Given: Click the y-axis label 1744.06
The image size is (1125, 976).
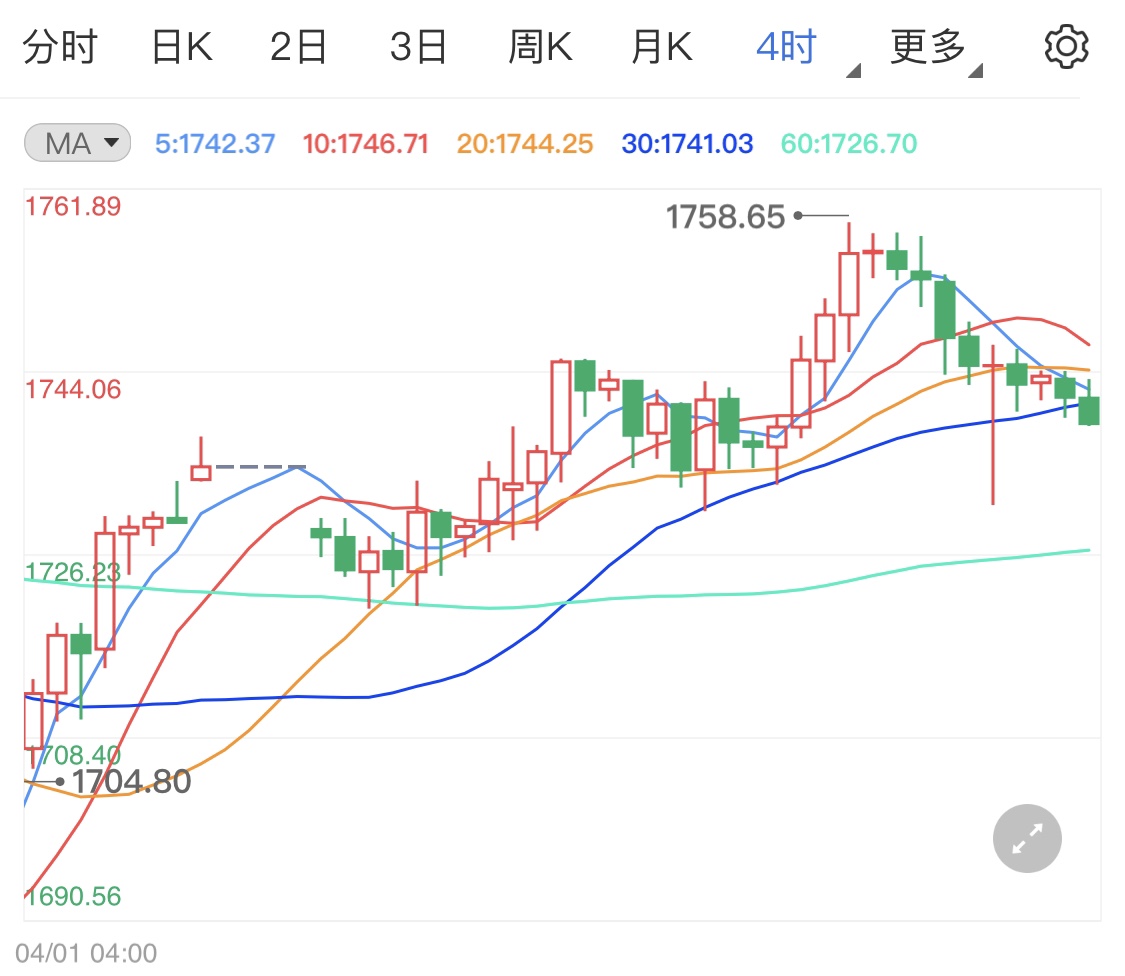Looking at the screenshot, I should tap(73, 390).
